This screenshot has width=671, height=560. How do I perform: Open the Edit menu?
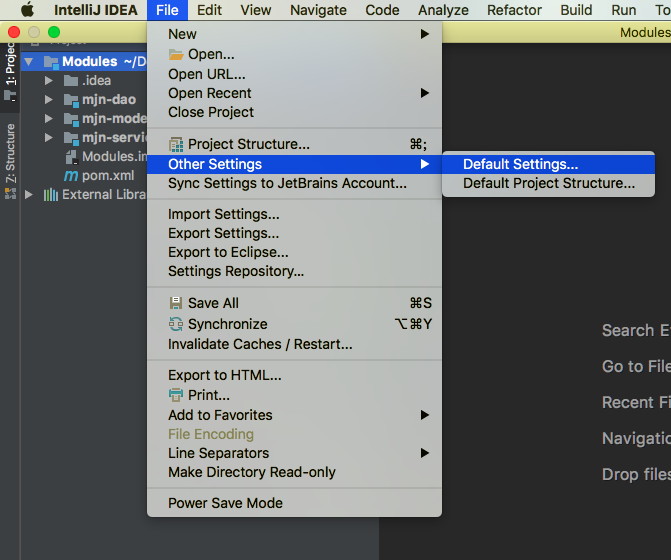(209, 10)
